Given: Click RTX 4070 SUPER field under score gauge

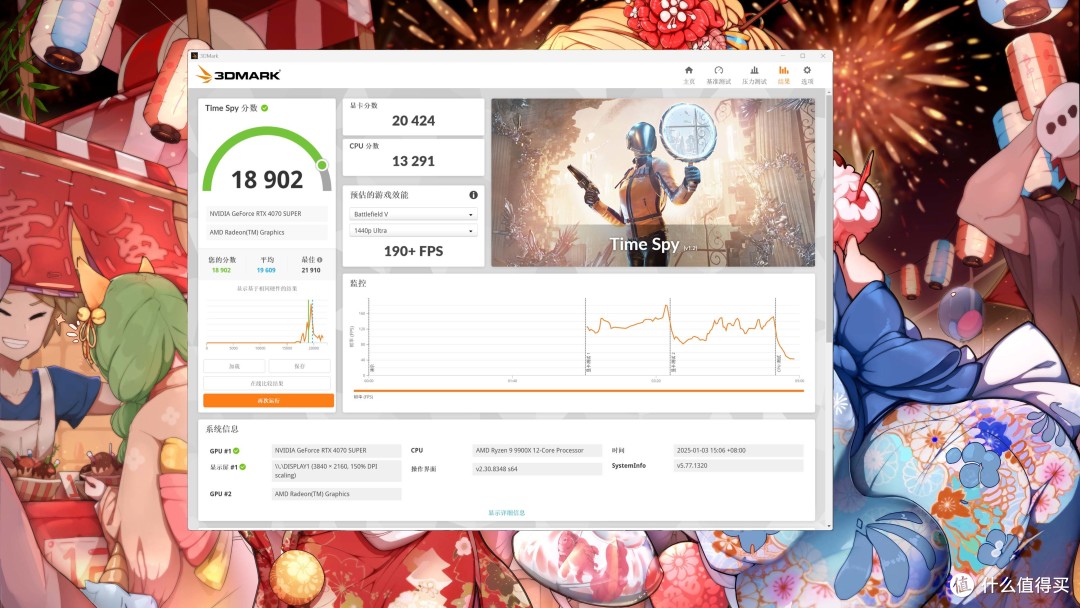Looking at the screenshot, I should 267,213.
